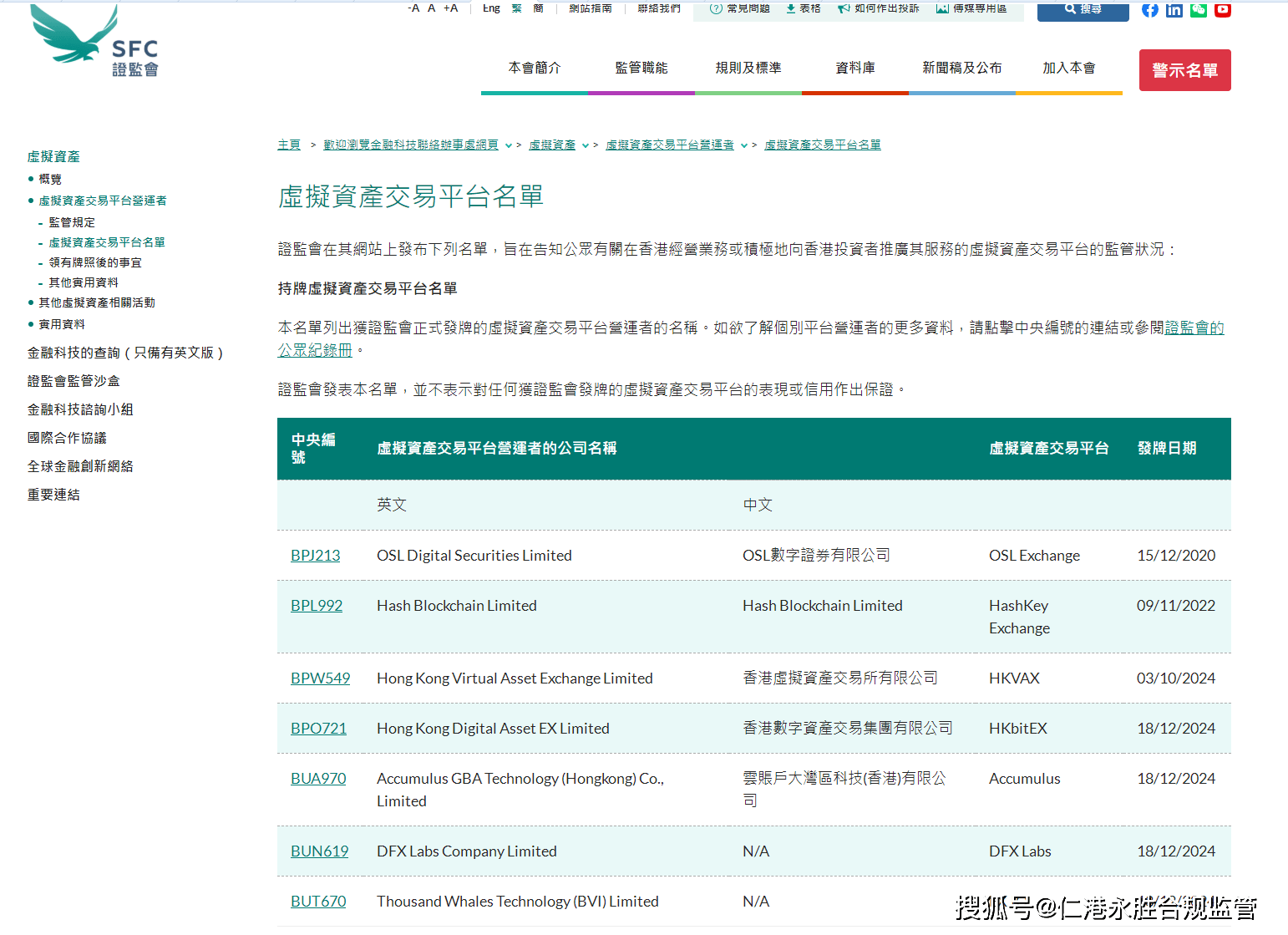
Task: Open 金融科技的查詢 sidebar link
Action: 125,353
